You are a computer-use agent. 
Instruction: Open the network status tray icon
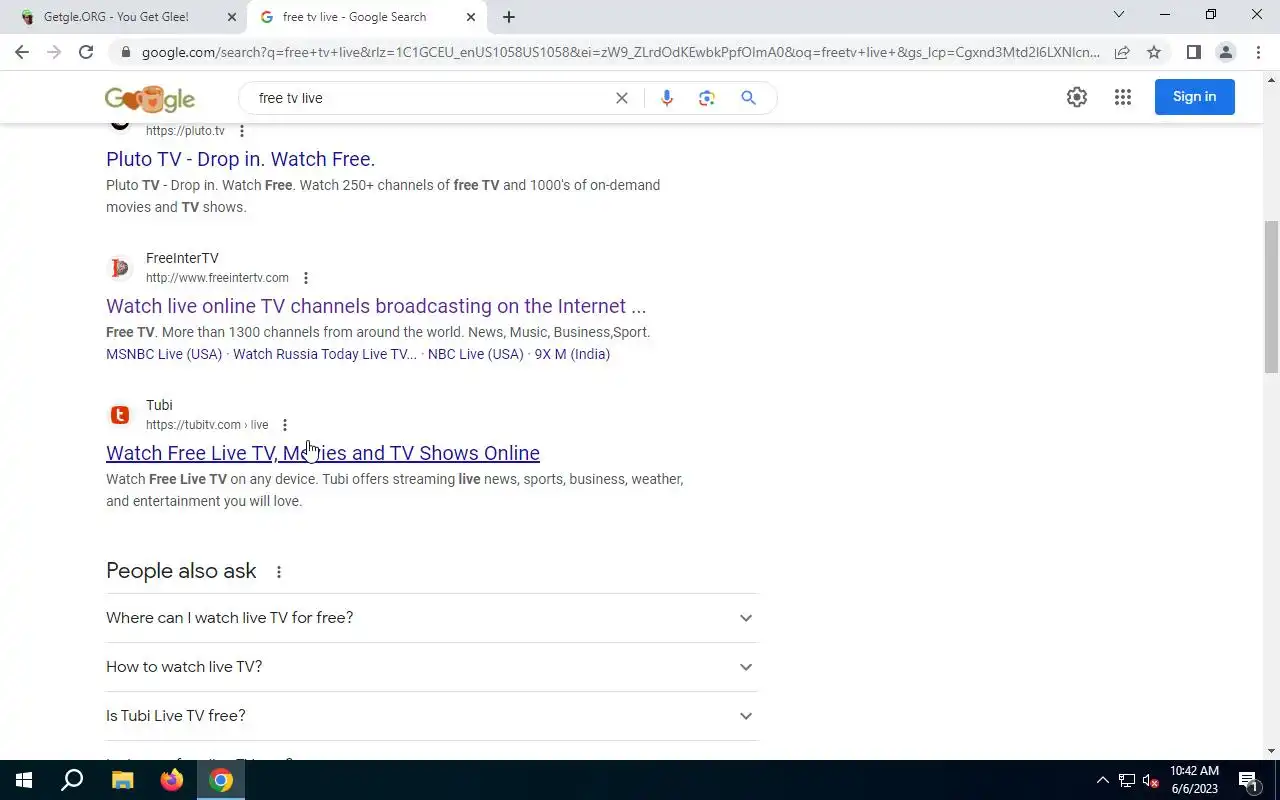pos(1126,781)
